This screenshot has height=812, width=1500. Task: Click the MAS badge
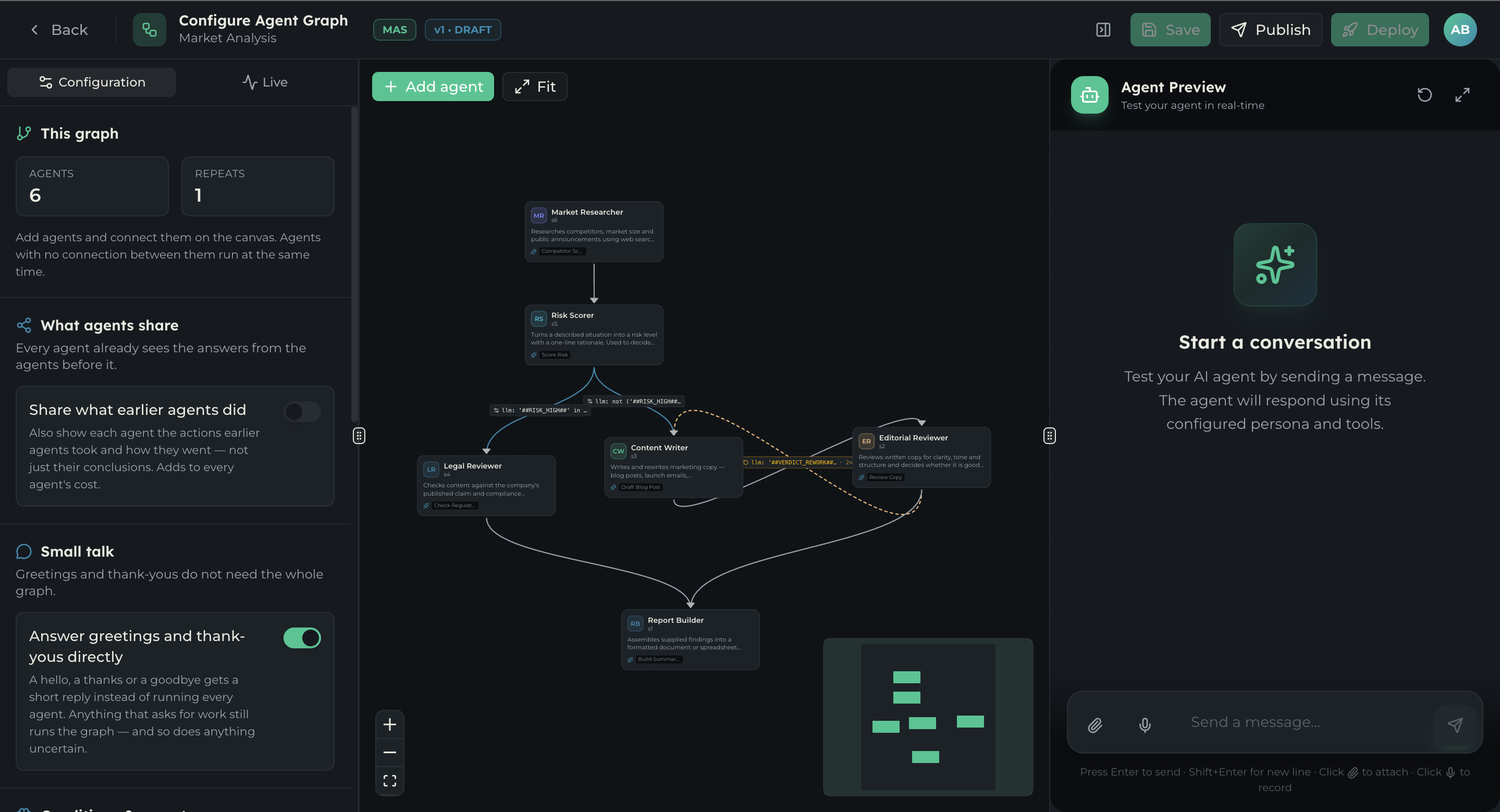(x=394, y=30)
